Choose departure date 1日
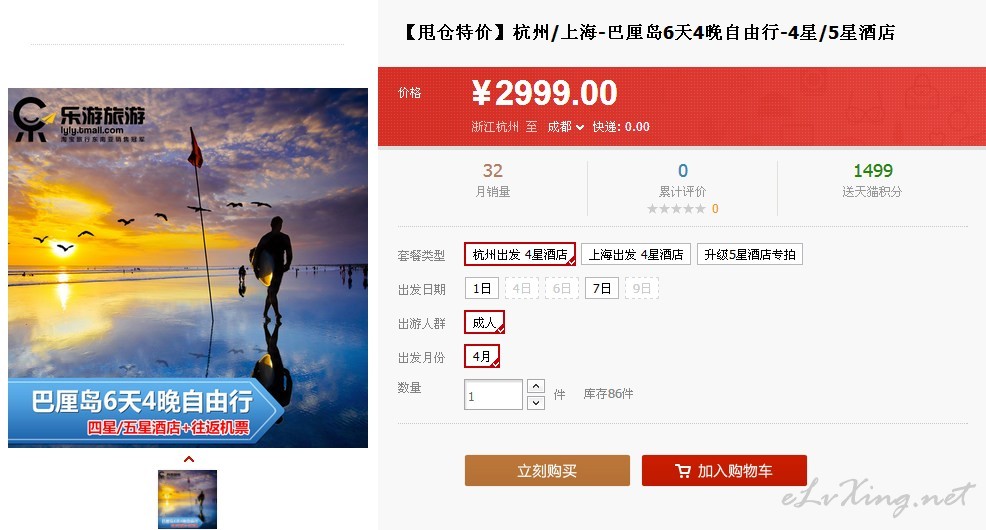The height and width of the screenshot is (530, 986). (482, 289)
